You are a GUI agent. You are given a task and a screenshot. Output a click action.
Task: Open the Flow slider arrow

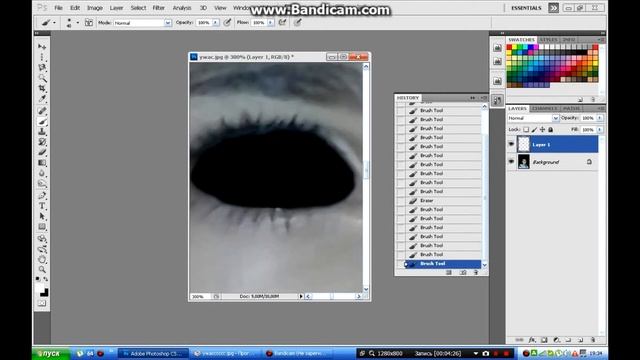click(x=270, y=23)
